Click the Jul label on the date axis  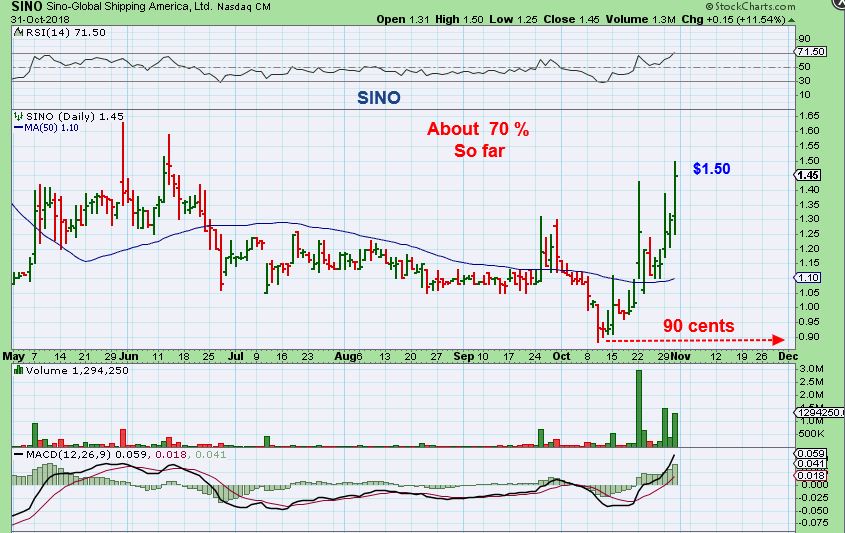point(236,356)
